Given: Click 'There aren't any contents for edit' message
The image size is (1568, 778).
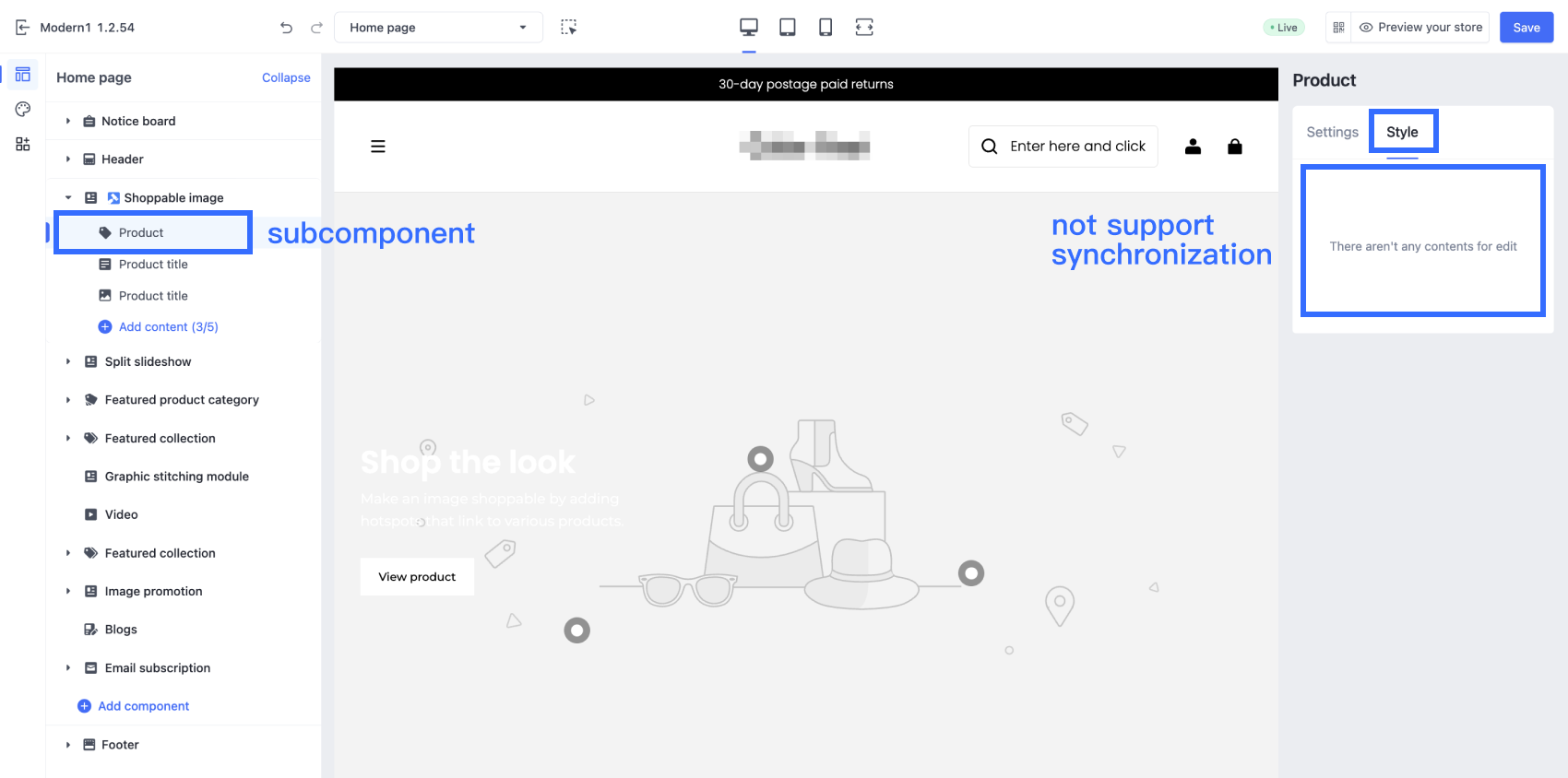Looking at the screenshot, I should (1423, 246).
